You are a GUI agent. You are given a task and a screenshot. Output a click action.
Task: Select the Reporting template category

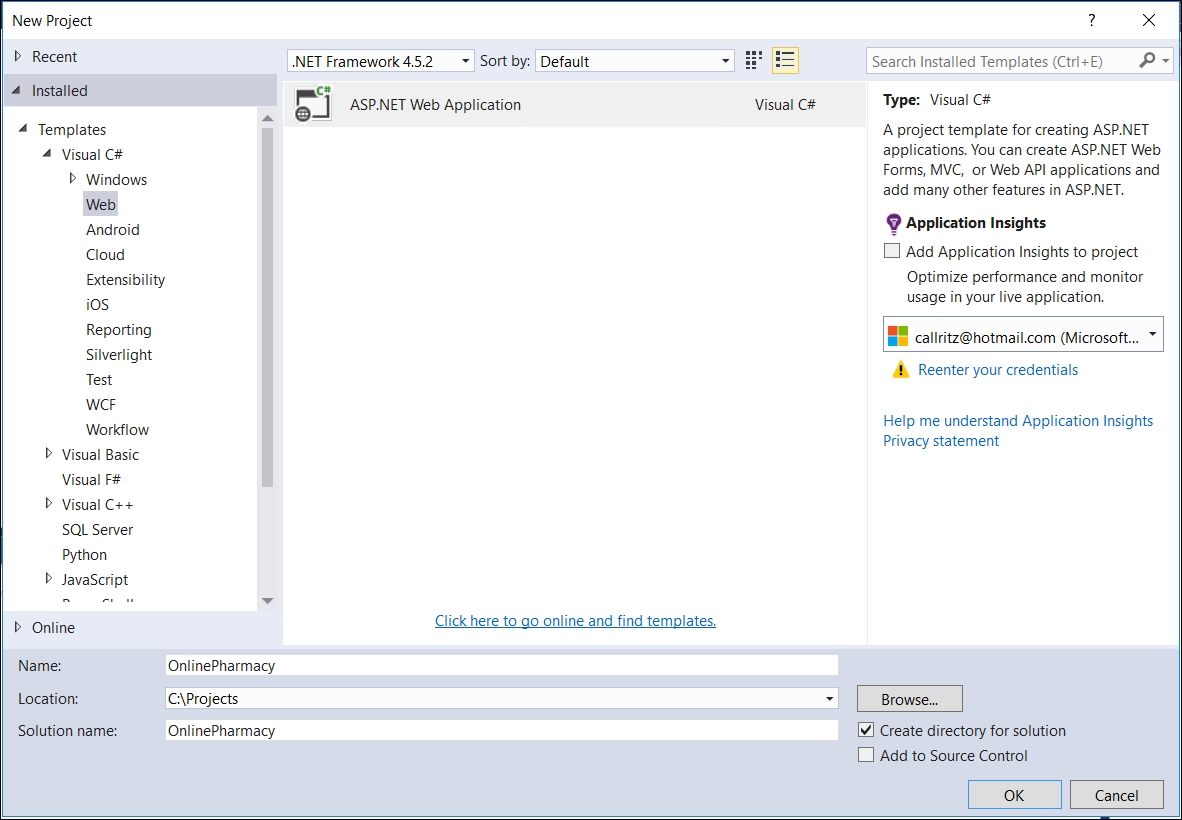[x=118, y=329]
